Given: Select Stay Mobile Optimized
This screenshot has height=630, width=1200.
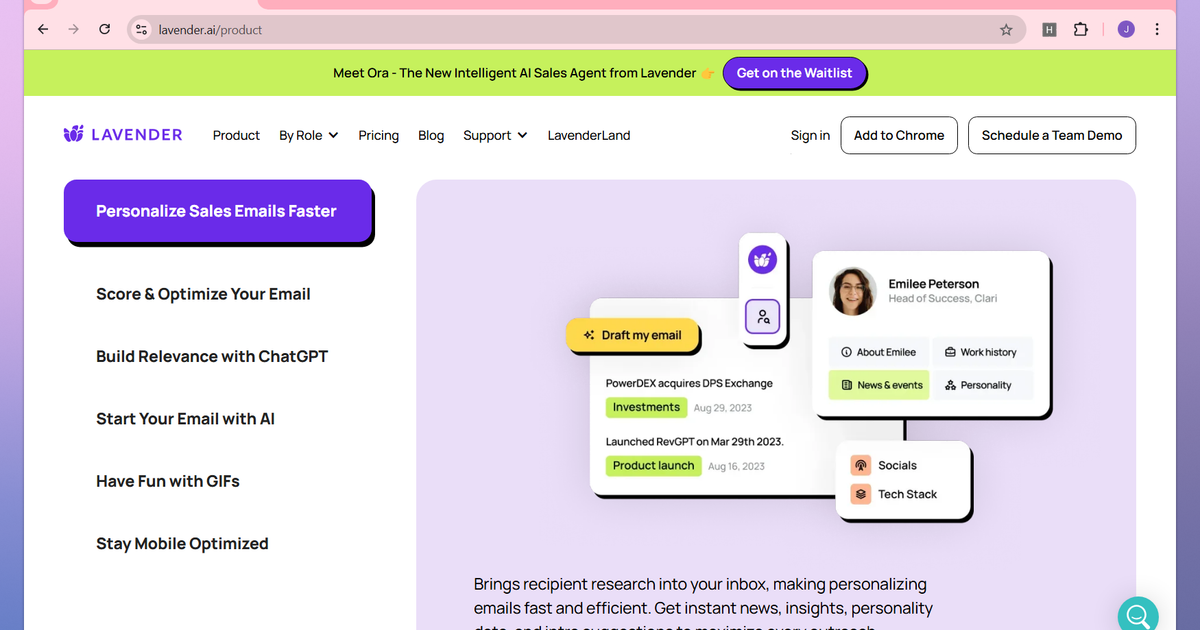Looking at the screenshot, I should (x=182, y=544).
